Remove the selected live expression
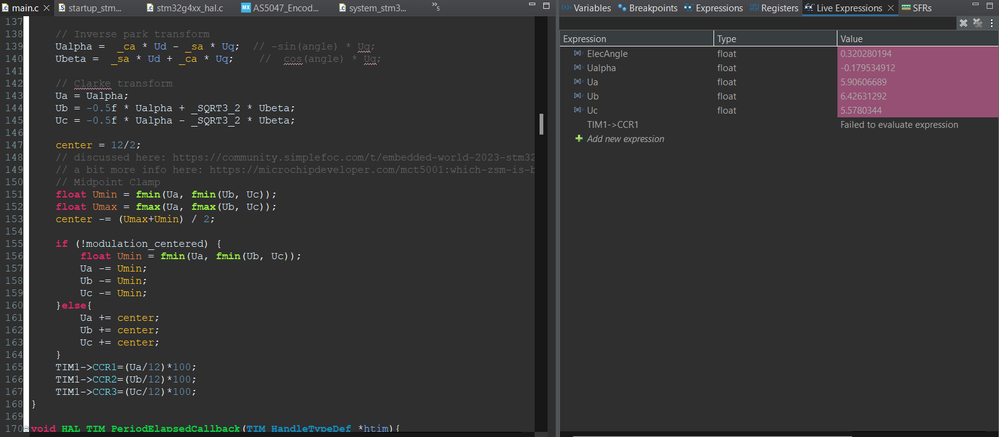 (x=963, y=23)
